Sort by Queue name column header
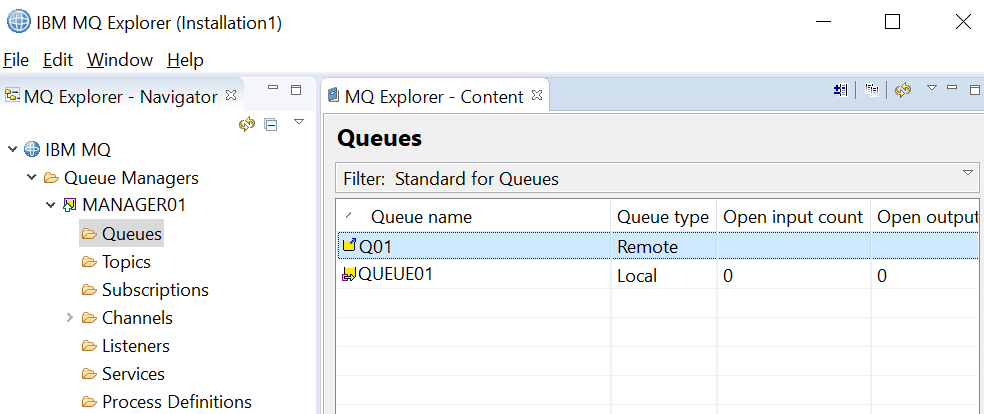This screenshot has height=414, width=984. click(421, 217)
